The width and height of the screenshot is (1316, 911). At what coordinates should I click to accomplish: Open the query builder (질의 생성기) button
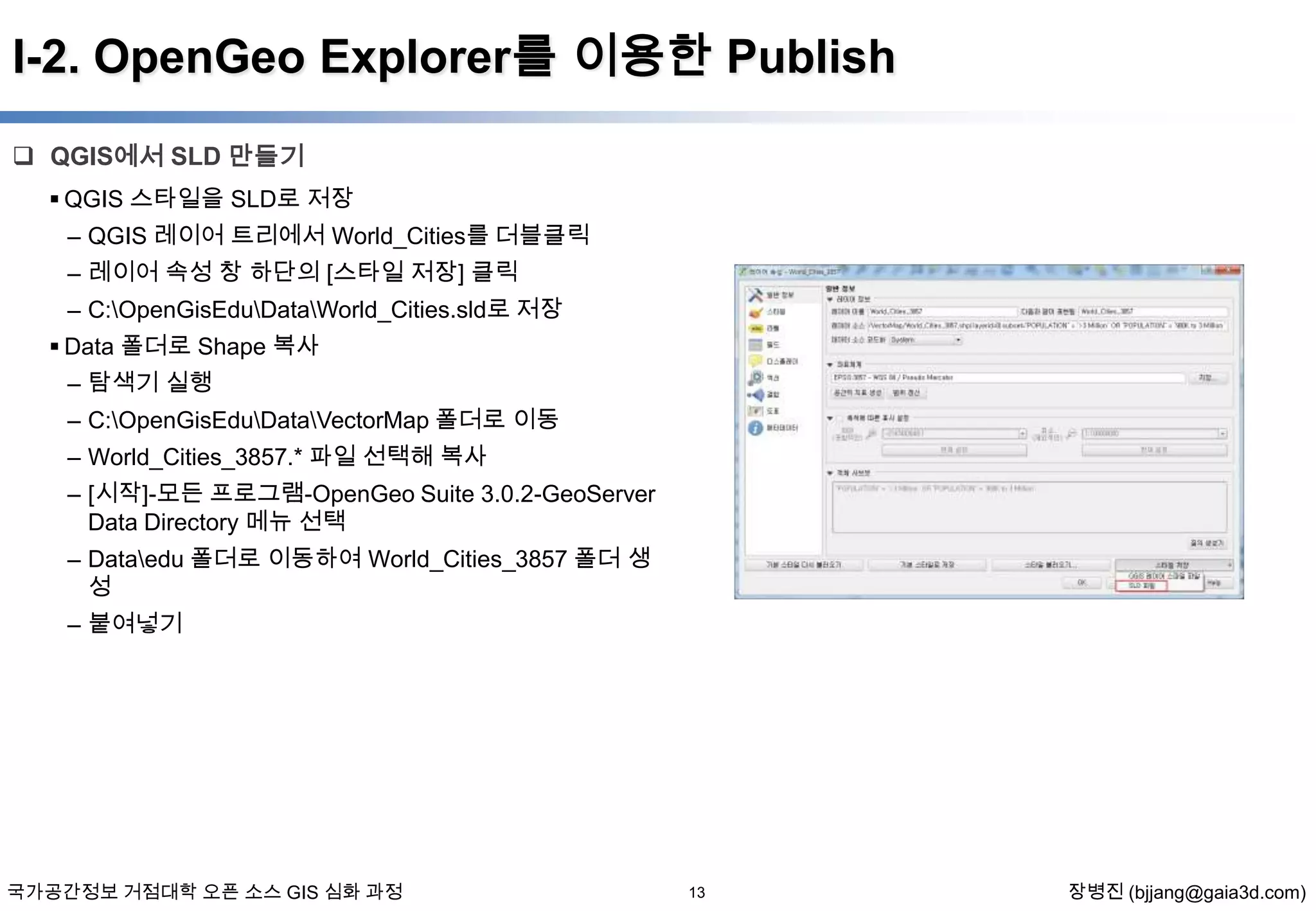1207,543
